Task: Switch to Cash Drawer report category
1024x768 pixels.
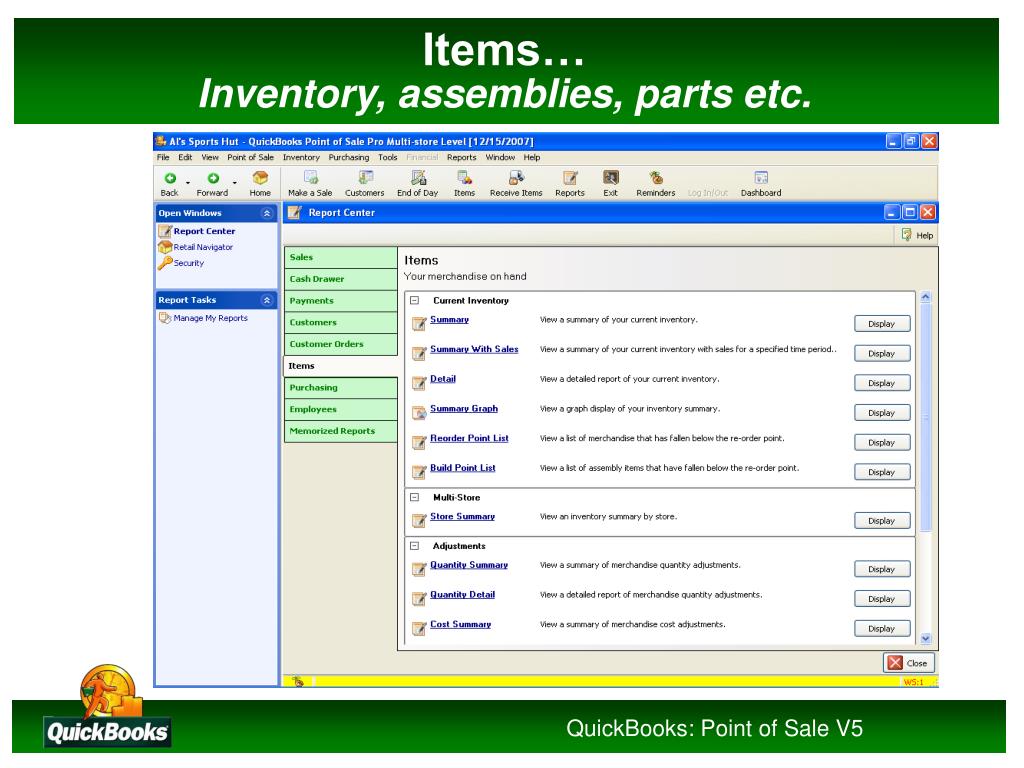Action: click(340, 279)
